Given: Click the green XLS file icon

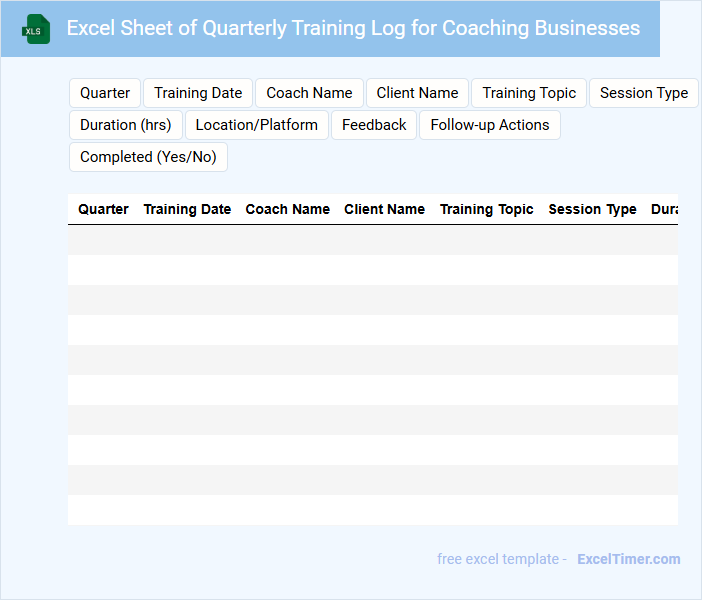Looking at the screenshot, I should tap(36, 29).
